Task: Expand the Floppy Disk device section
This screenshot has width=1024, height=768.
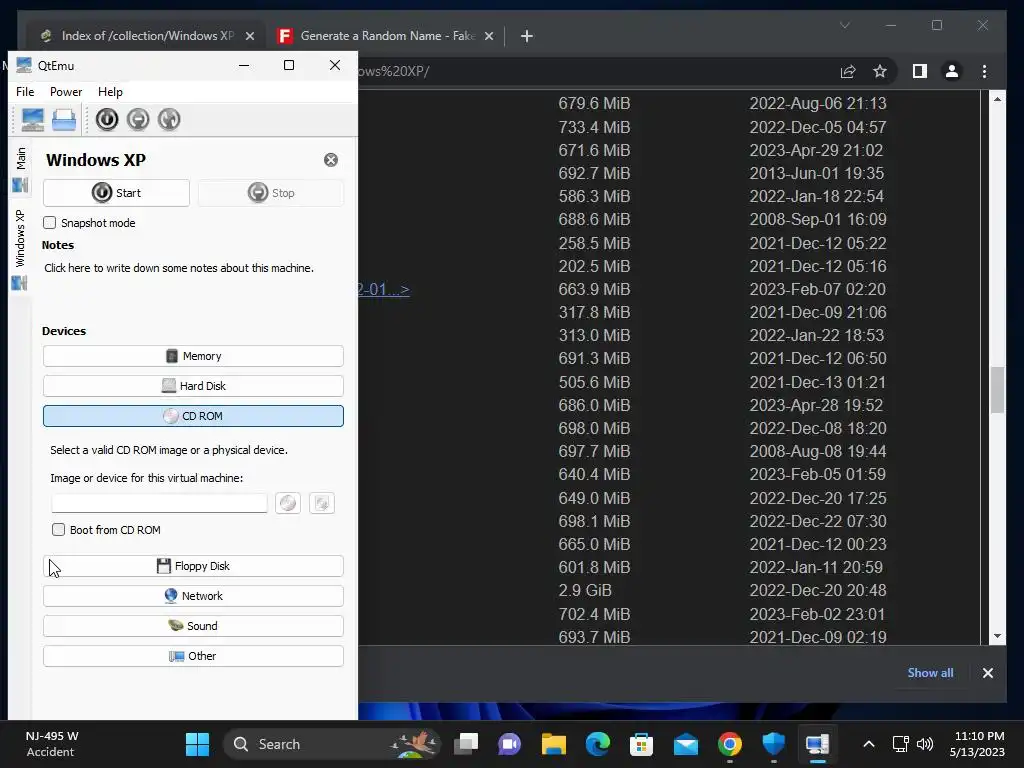Action: [193, 566]
